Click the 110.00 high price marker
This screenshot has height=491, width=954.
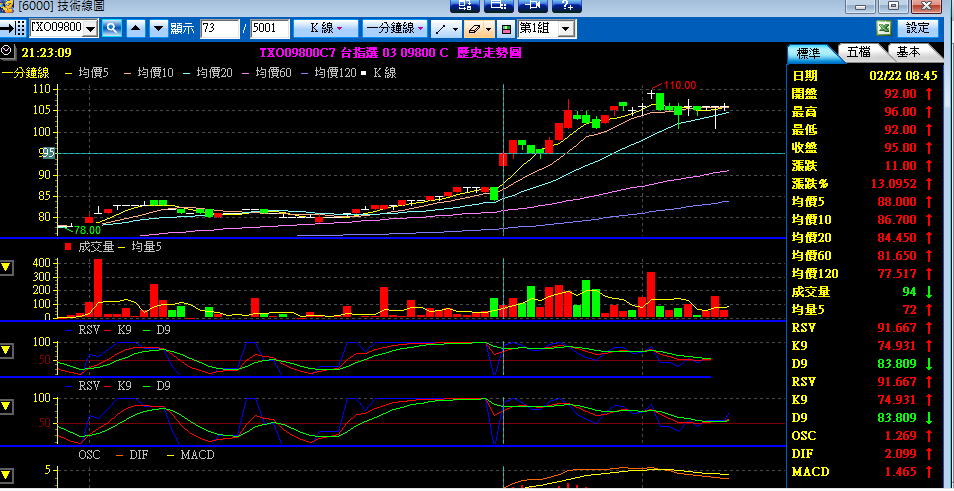680,85
